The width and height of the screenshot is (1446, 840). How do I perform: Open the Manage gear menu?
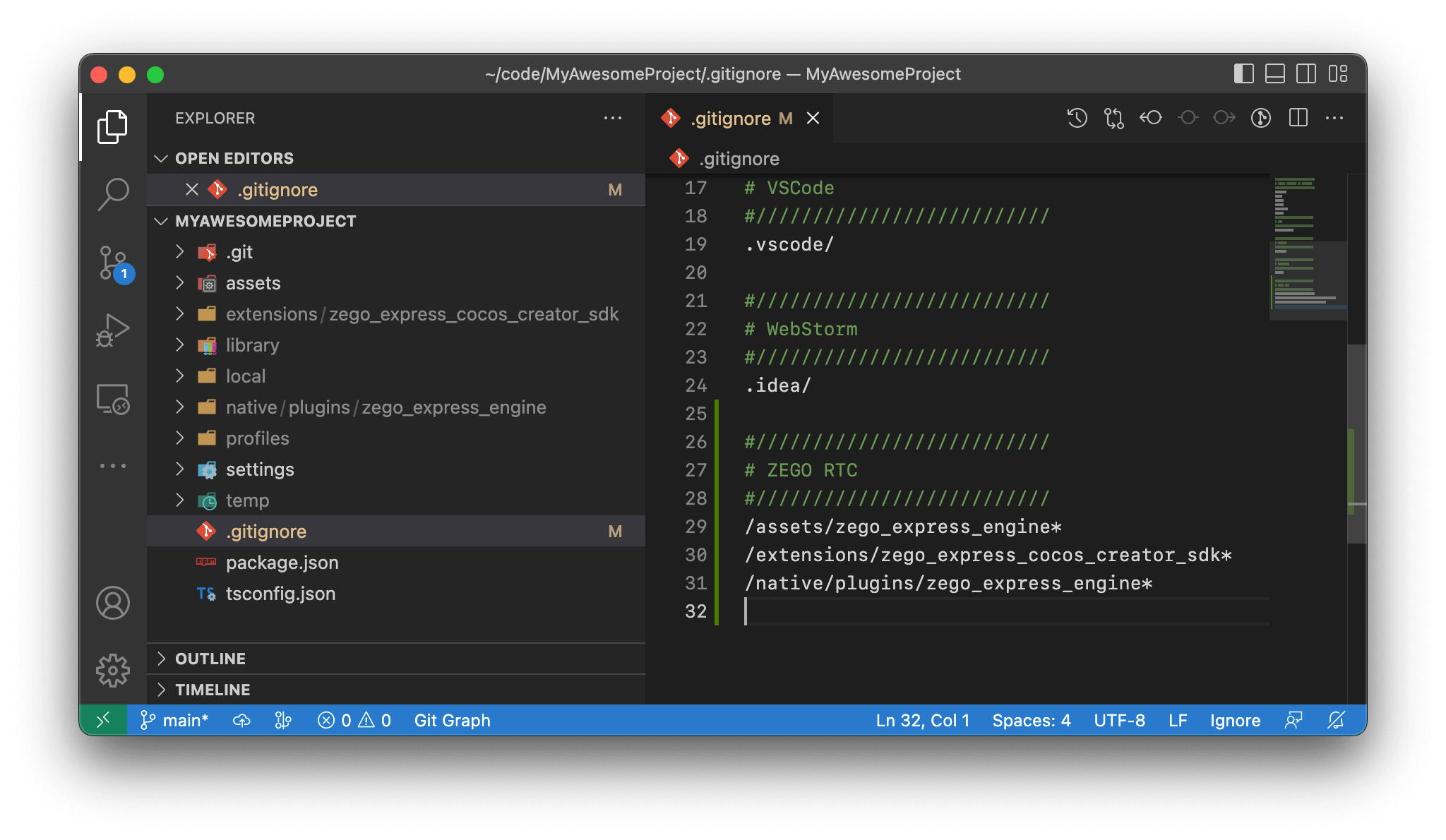tap(113, 670)
